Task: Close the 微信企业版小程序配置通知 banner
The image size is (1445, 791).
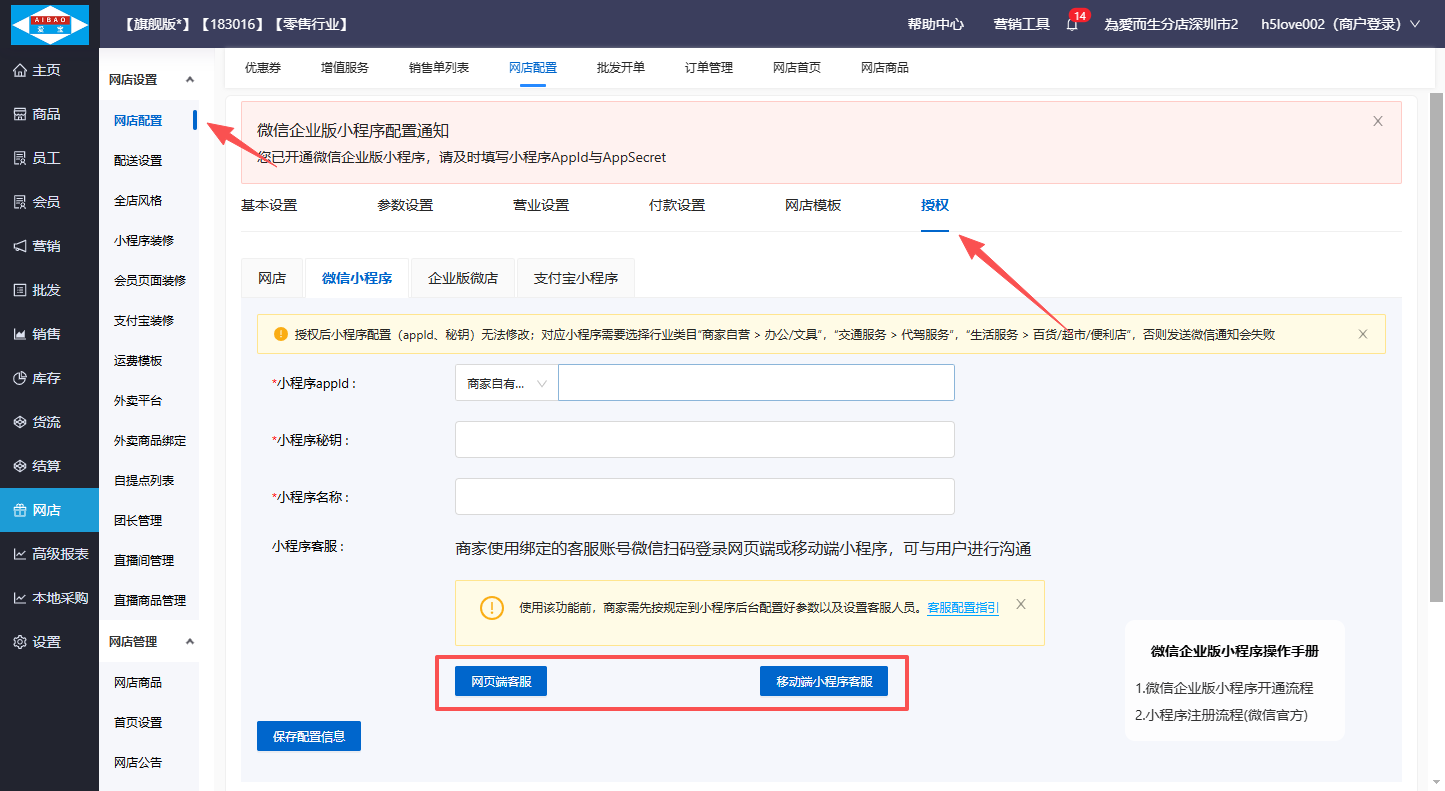Action: 1377,121
